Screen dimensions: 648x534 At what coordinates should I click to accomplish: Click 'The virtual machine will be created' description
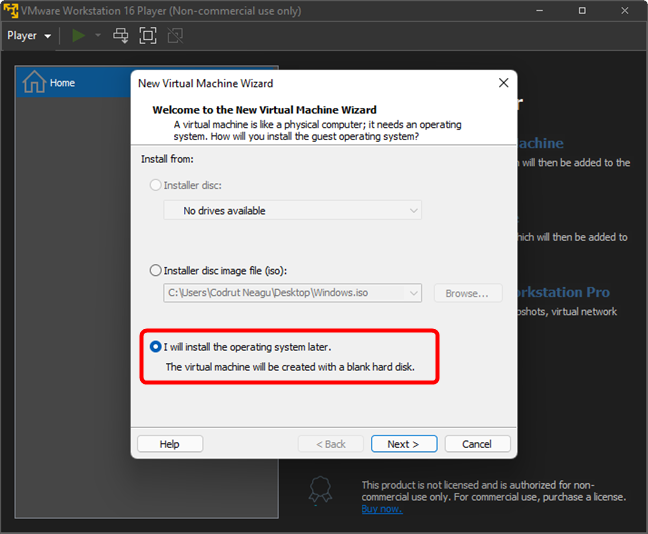click(290, 367)
